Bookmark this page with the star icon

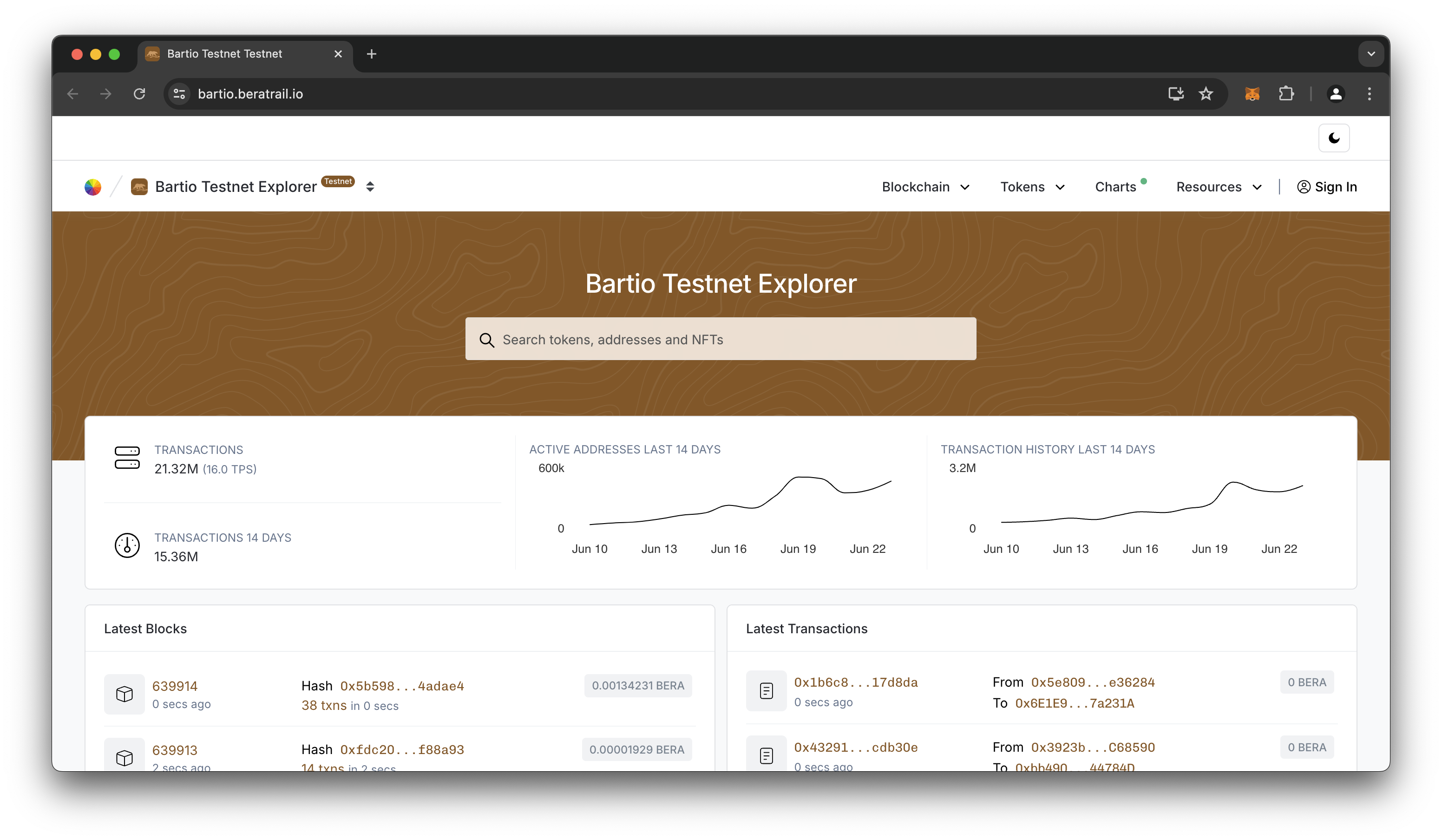pyautogui.click(x=1205, y=94)
